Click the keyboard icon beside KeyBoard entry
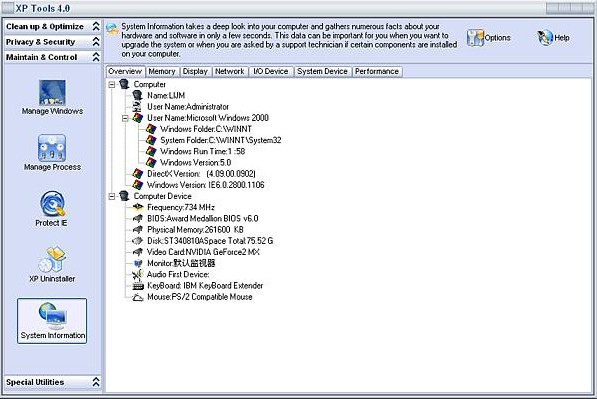The image size is (597, 399). [137, 286]
